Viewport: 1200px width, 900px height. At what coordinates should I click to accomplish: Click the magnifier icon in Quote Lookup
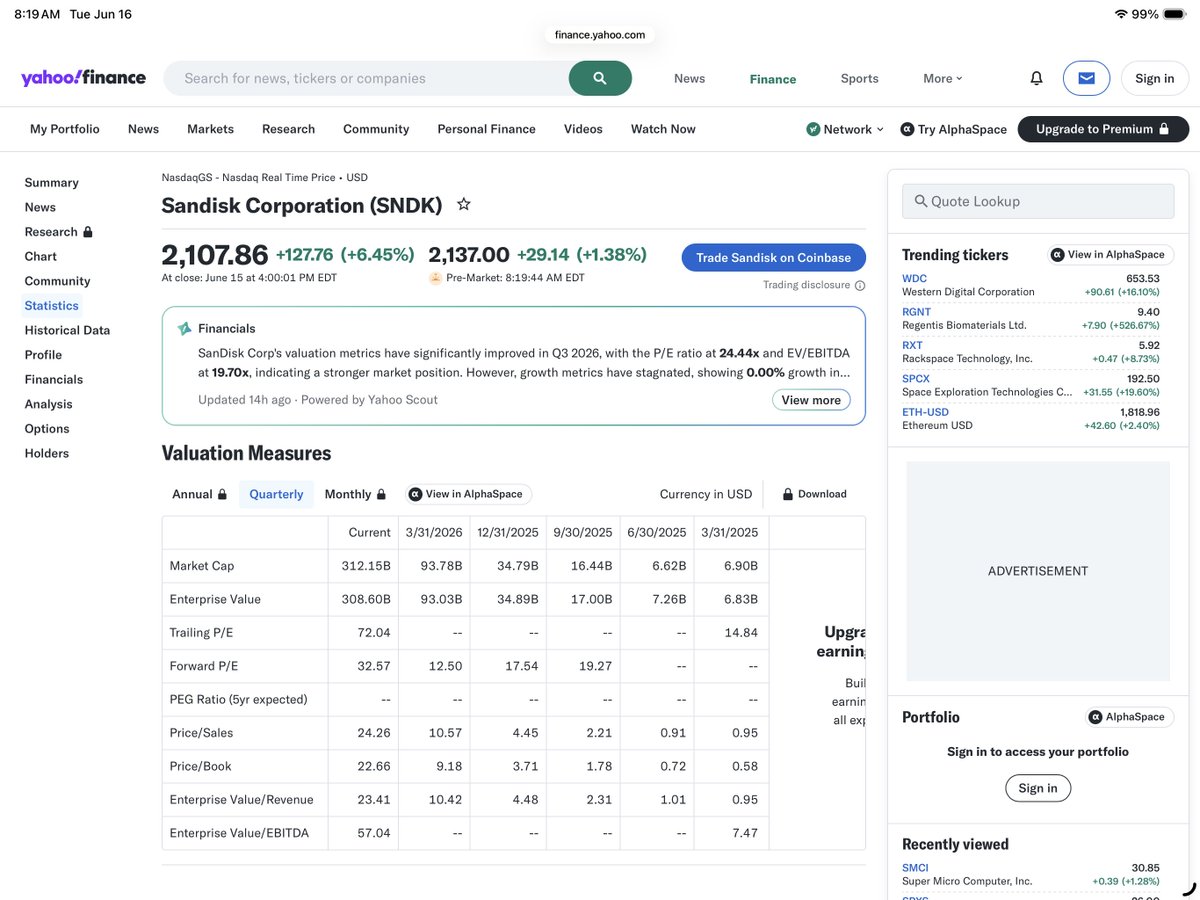920,201
